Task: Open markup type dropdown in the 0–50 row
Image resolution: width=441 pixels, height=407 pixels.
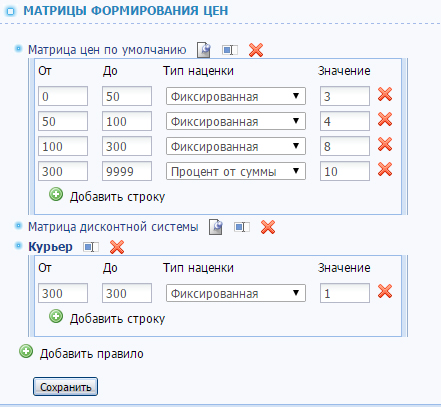Action: tap(236, 96)
